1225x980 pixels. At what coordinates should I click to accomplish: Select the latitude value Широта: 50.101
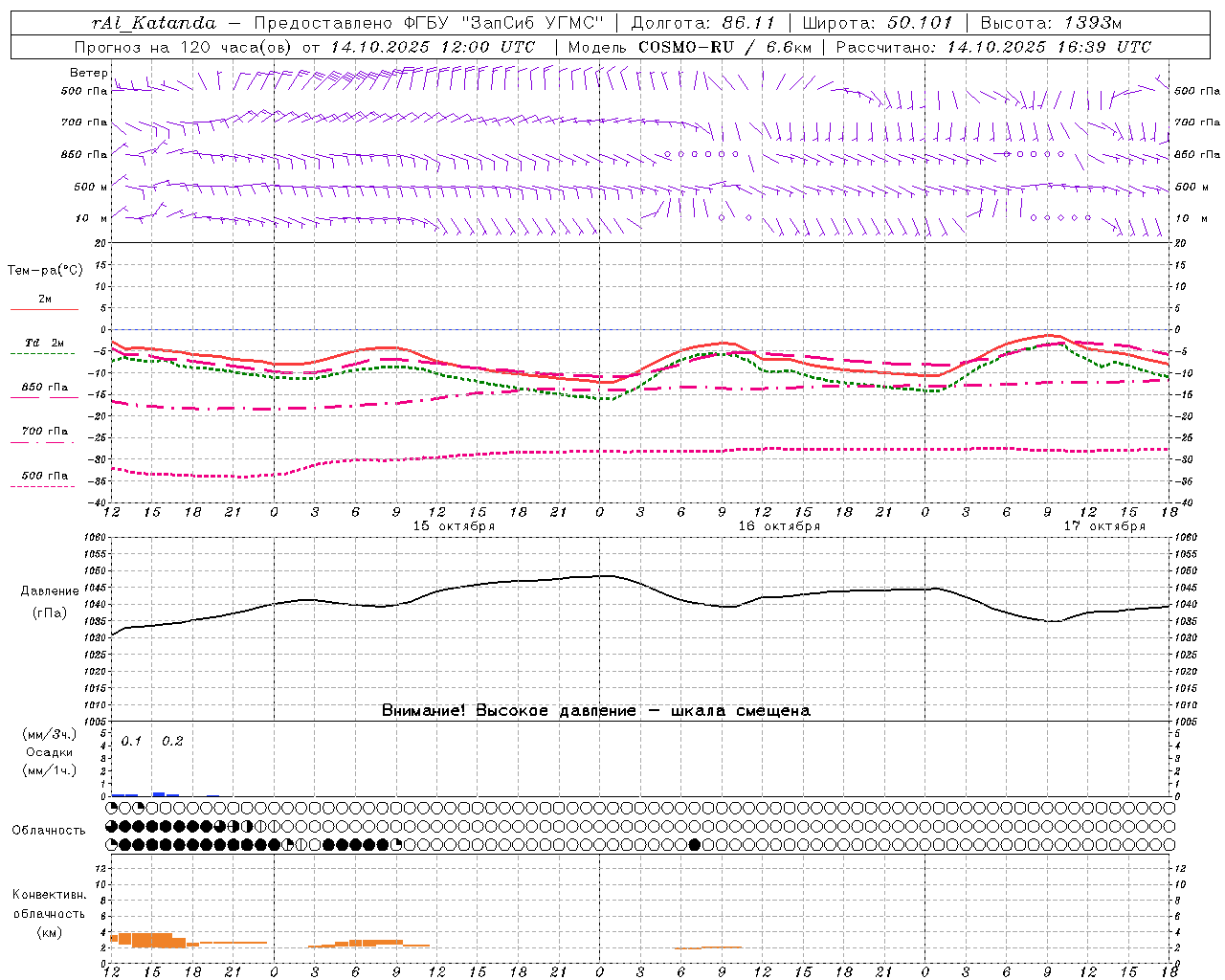coord(878,23)
